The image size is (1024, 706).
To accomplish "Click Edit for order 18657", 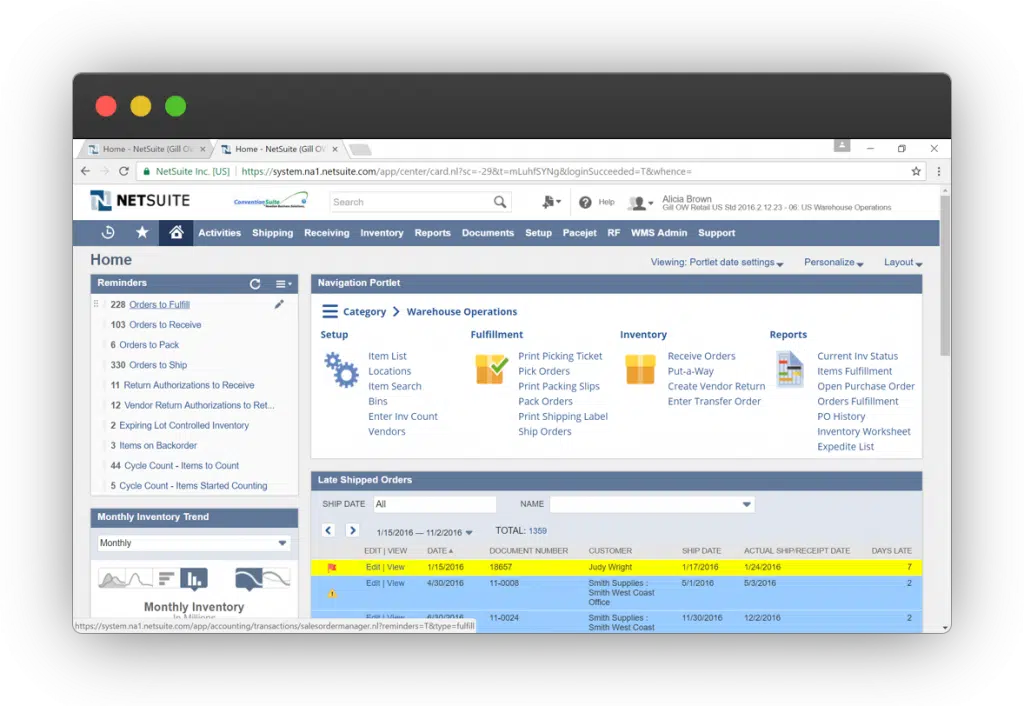I will (x=373, y=567).
